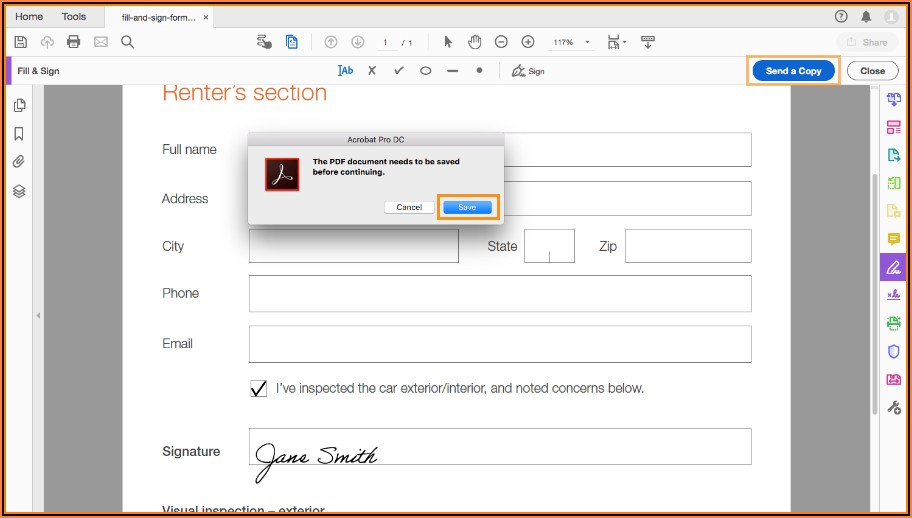912x518 pixels.
Task: Expand the left navigation pane arrow
Action: click(x=38, y=315)
